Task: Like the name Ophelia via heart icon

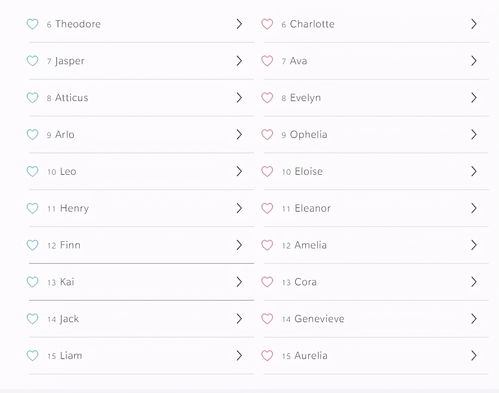Action: click(x=267, y=135)
